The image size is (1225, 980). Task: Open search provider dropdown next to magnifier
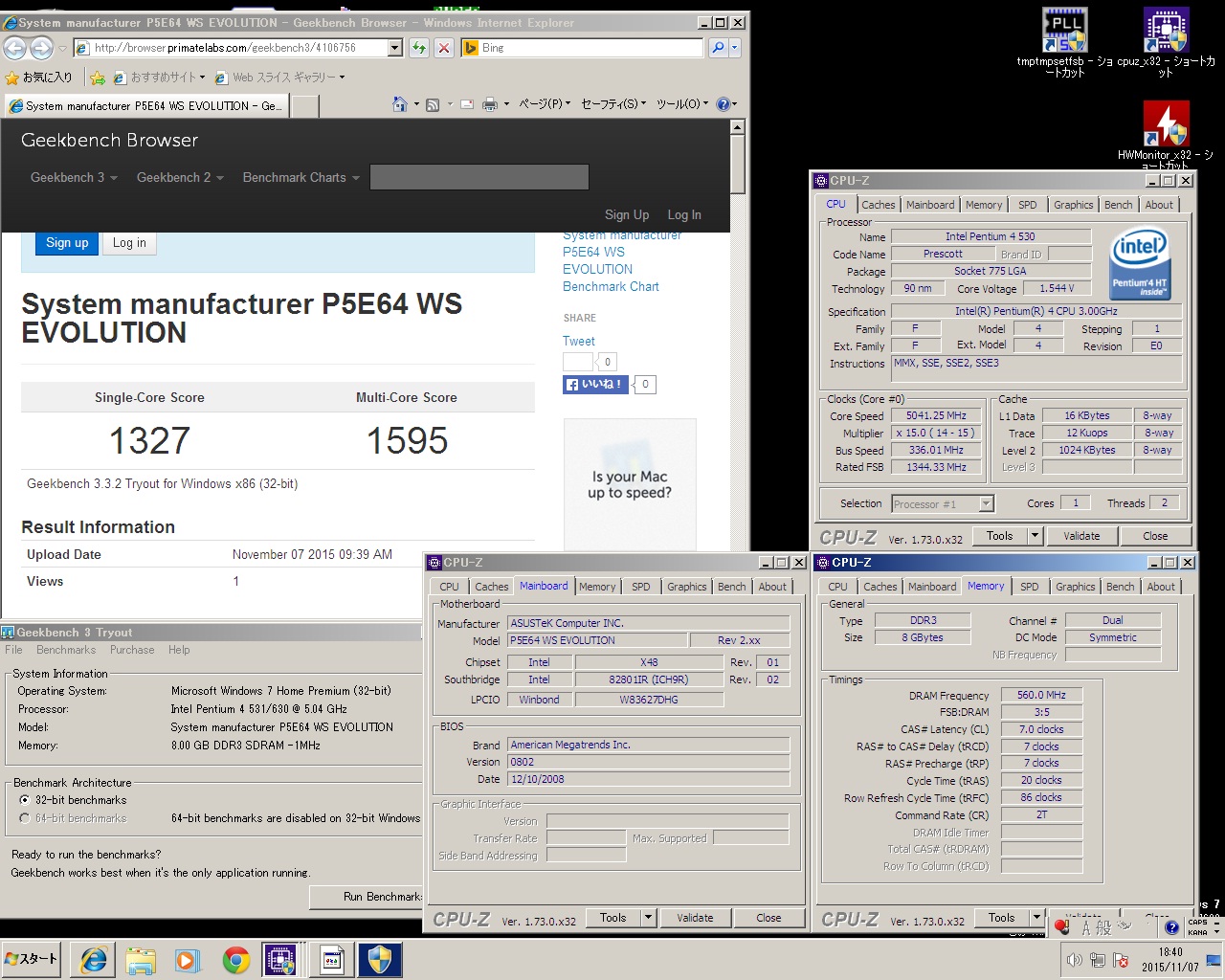coord(735,47)
